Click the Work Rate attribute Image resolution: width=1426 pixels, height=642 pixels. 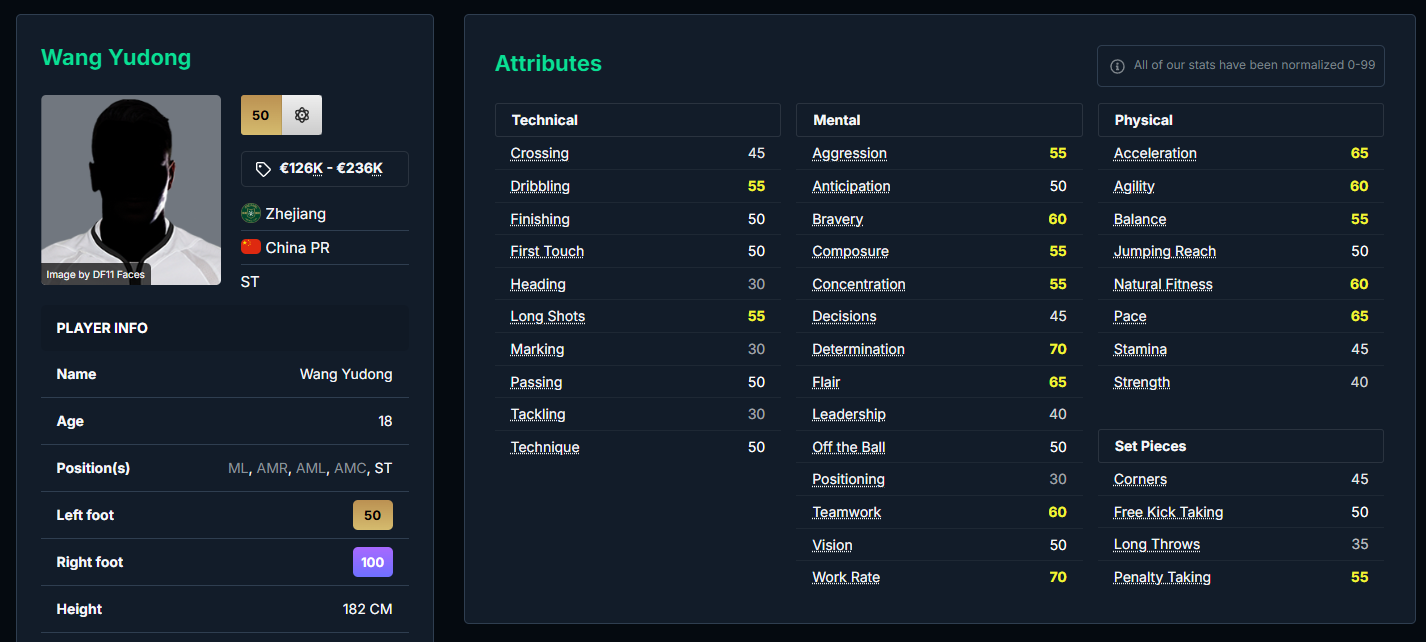(x=846, y=577)
